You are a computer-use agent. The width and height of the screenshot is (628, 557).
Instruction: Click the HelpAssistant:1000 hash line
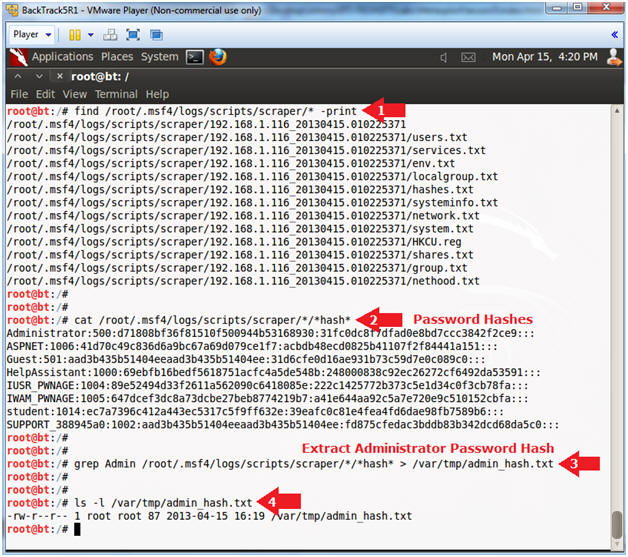(x=274, y=372)
